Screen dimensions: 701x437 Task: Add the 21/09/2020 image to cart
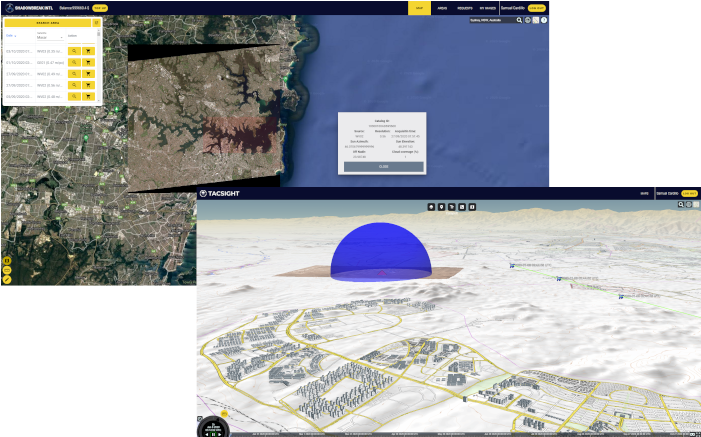tap(89, 85)
